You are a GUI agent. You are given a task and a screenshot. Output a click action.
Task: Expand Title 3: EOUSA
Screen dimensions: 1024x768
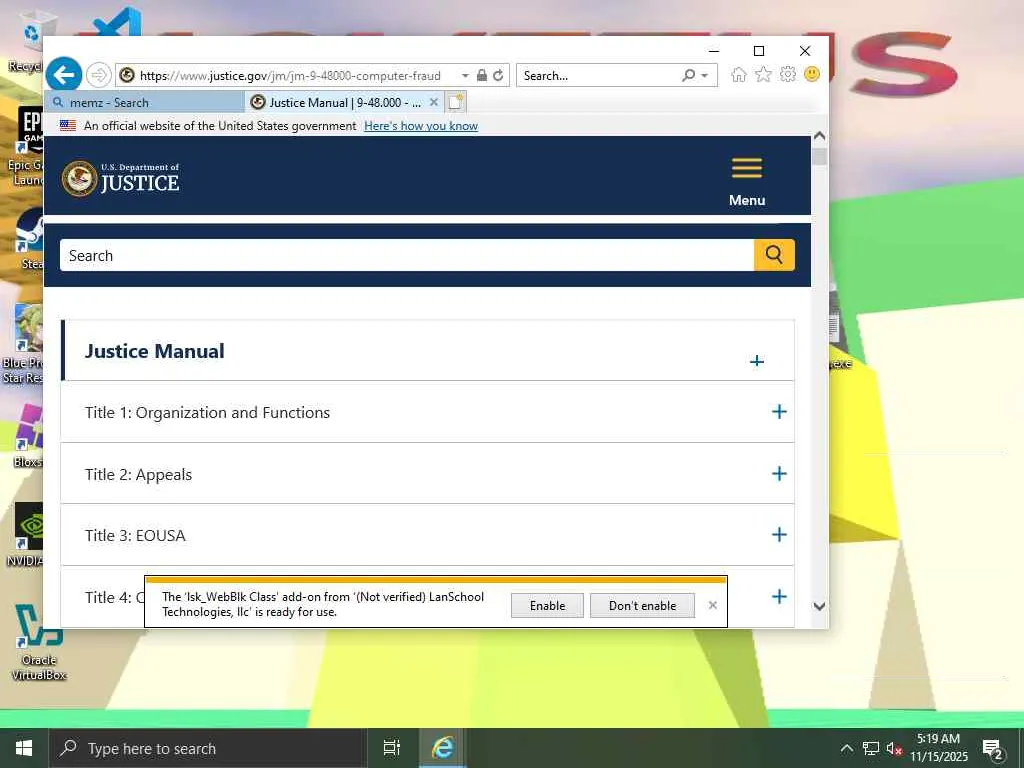pos(778,535)
